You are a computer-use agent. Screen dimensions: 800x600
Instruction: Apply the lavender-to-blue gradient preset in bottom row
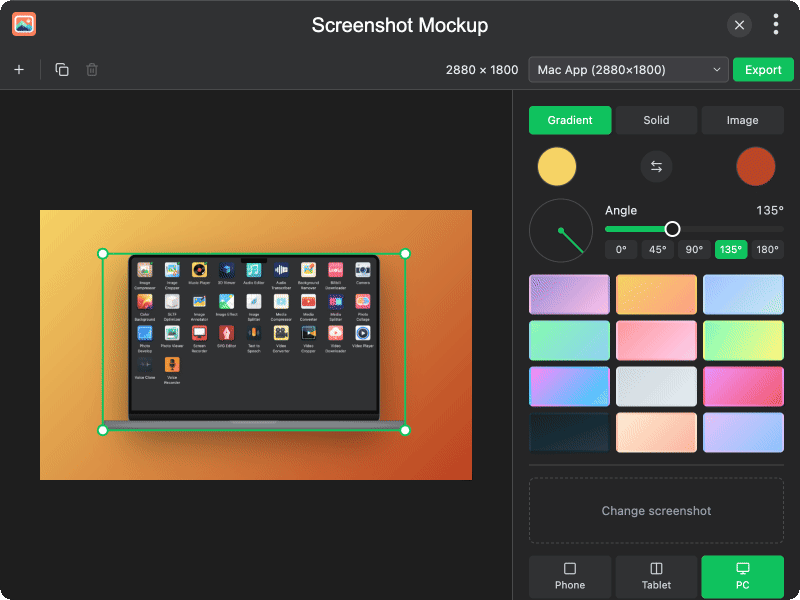[x=743, y=433]
